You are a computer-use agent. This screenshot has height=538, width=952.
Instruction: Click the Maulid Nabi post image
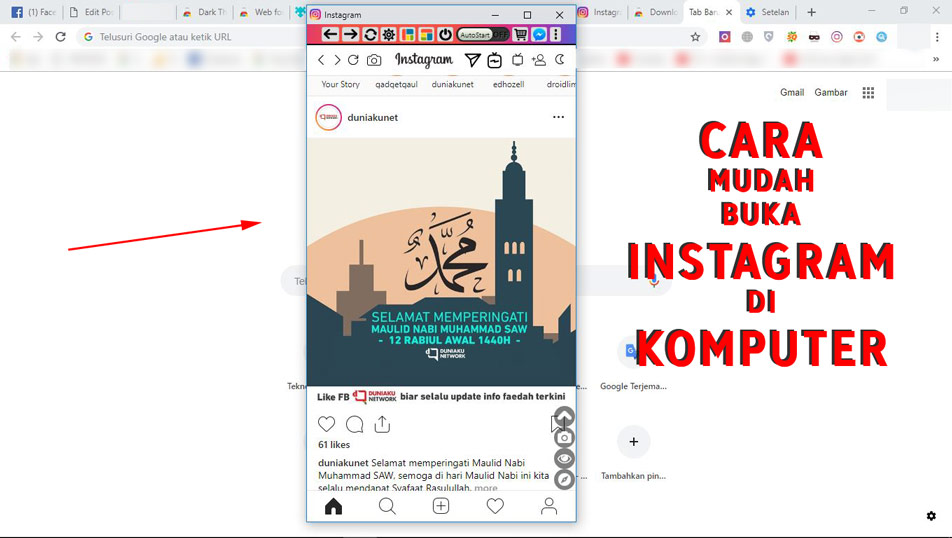[441, 262]
